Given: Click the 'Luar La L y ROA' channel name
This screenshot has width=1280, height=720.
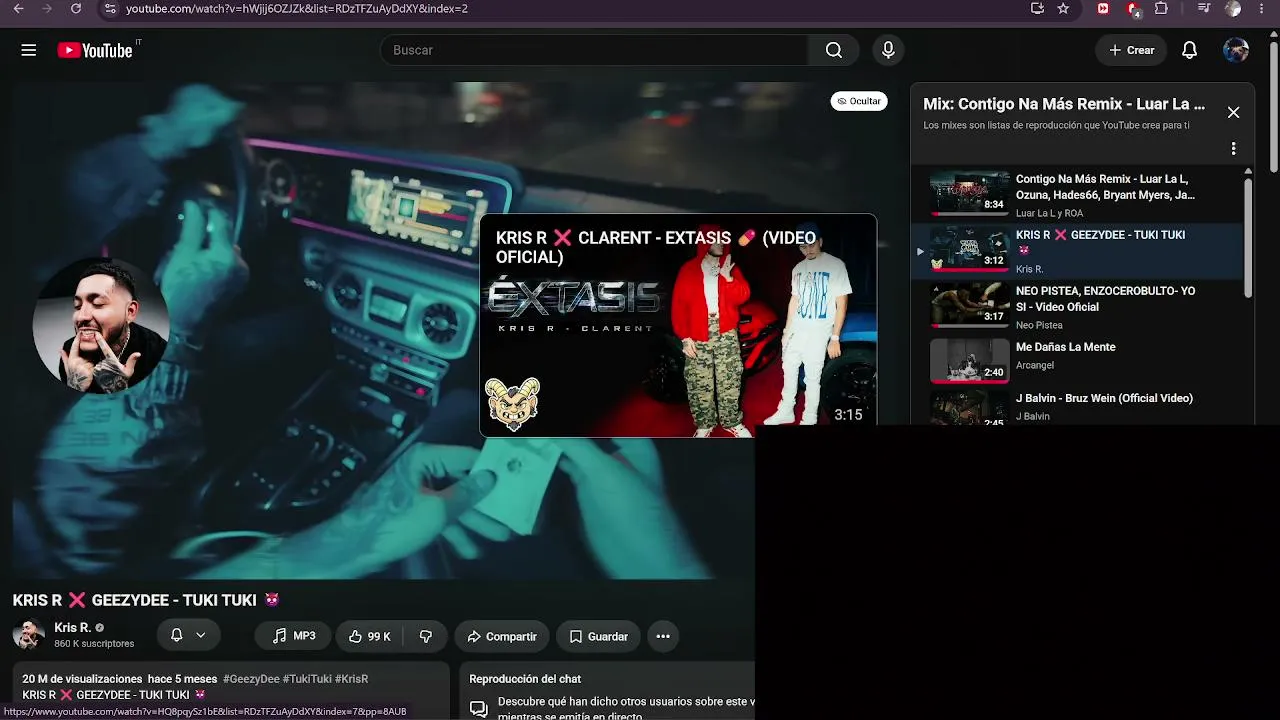Looking at the screenshot, I should 1049,213.
